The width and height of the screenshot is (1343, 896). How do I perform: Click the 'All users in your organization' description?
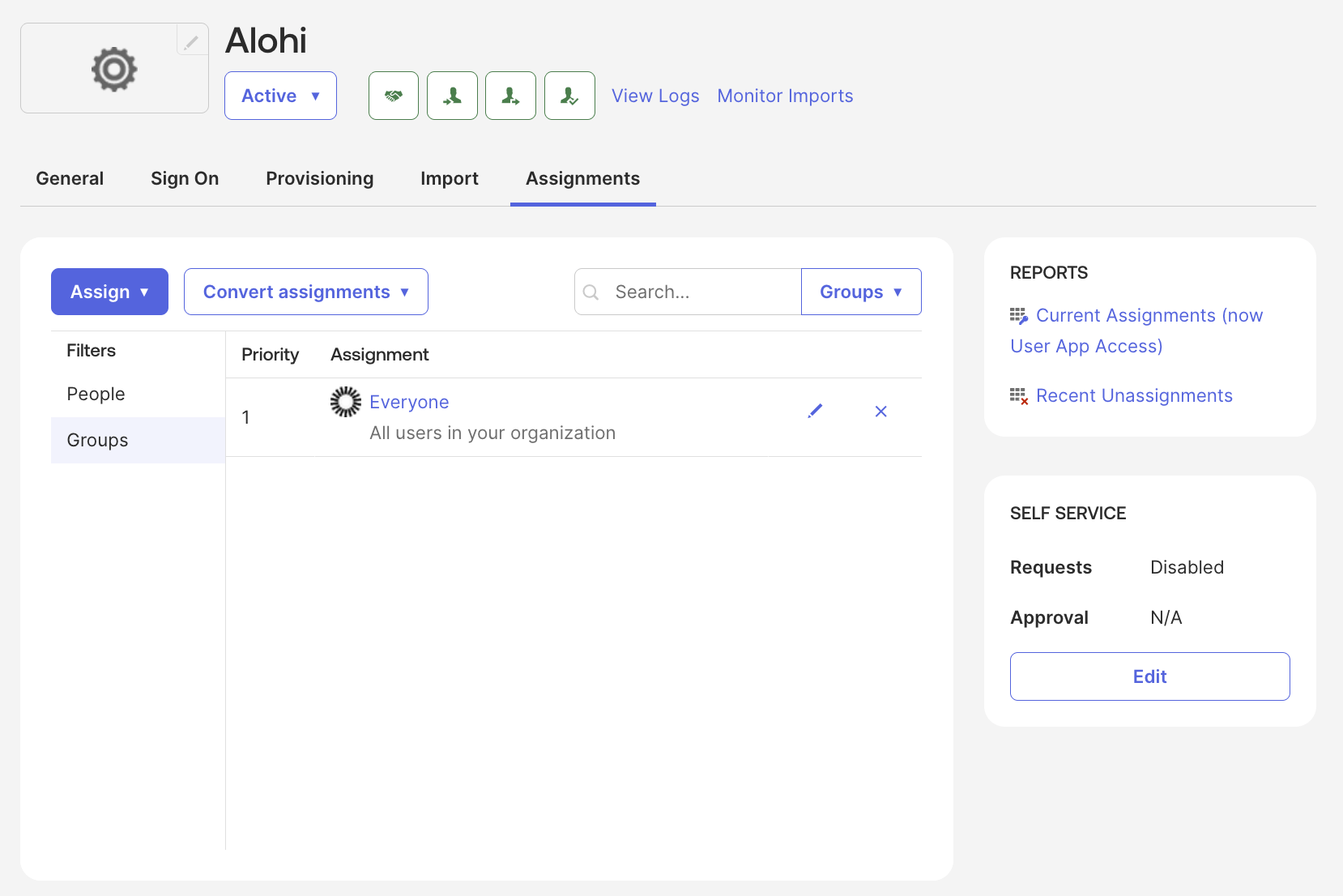492,433
